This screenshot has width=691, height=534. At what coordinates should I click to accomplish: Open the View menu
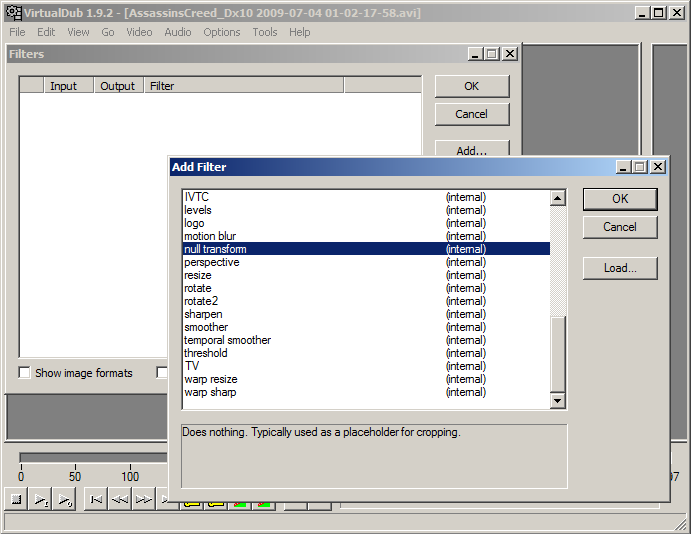tap(78, 32)
